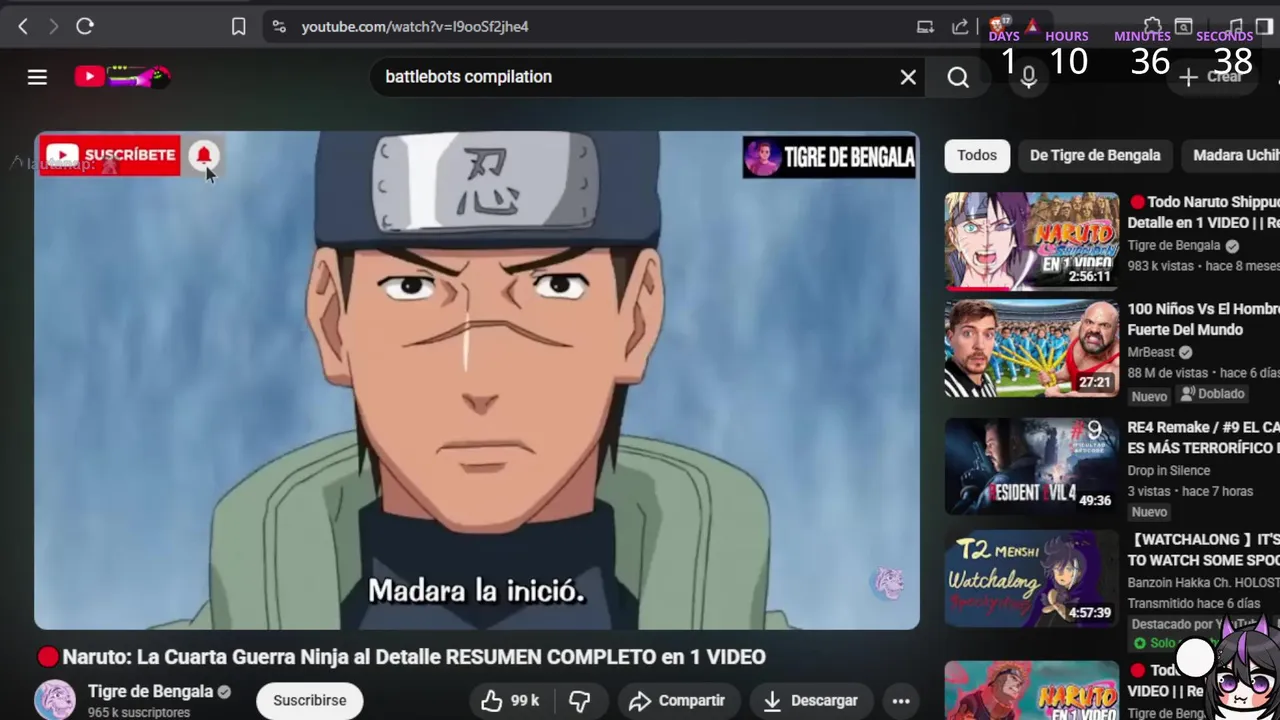Open Tigre de Bengala channel name link

coord(150,691)
